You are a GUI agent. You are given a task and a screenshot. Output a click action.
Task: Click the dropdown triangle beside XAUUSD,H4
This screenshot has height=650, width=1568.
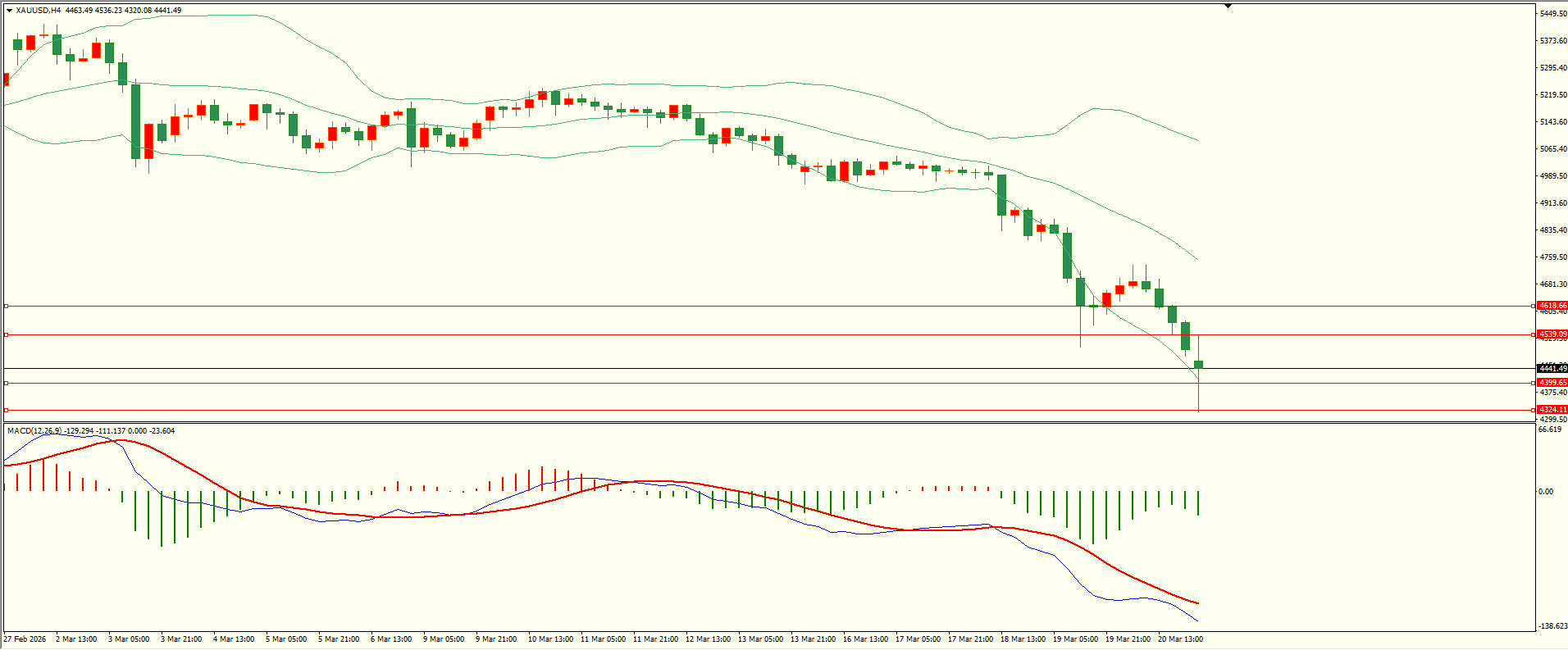9,11
